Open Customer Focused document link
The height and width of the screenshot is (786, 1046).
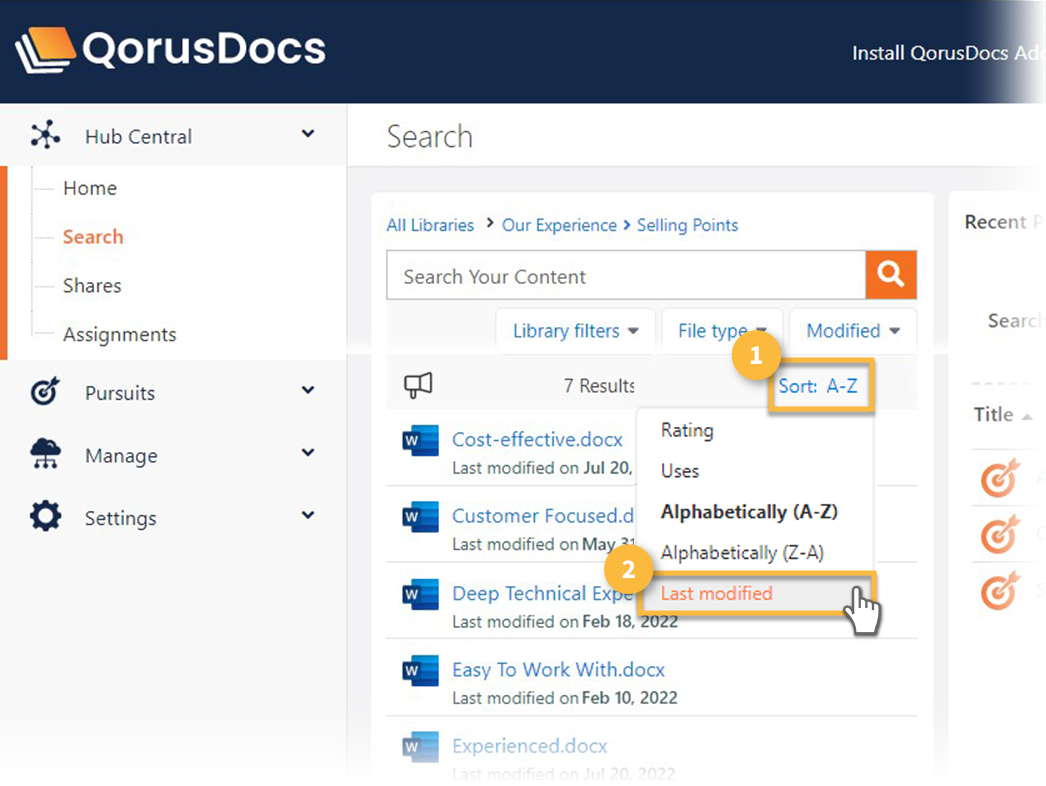tap(542, 516)
